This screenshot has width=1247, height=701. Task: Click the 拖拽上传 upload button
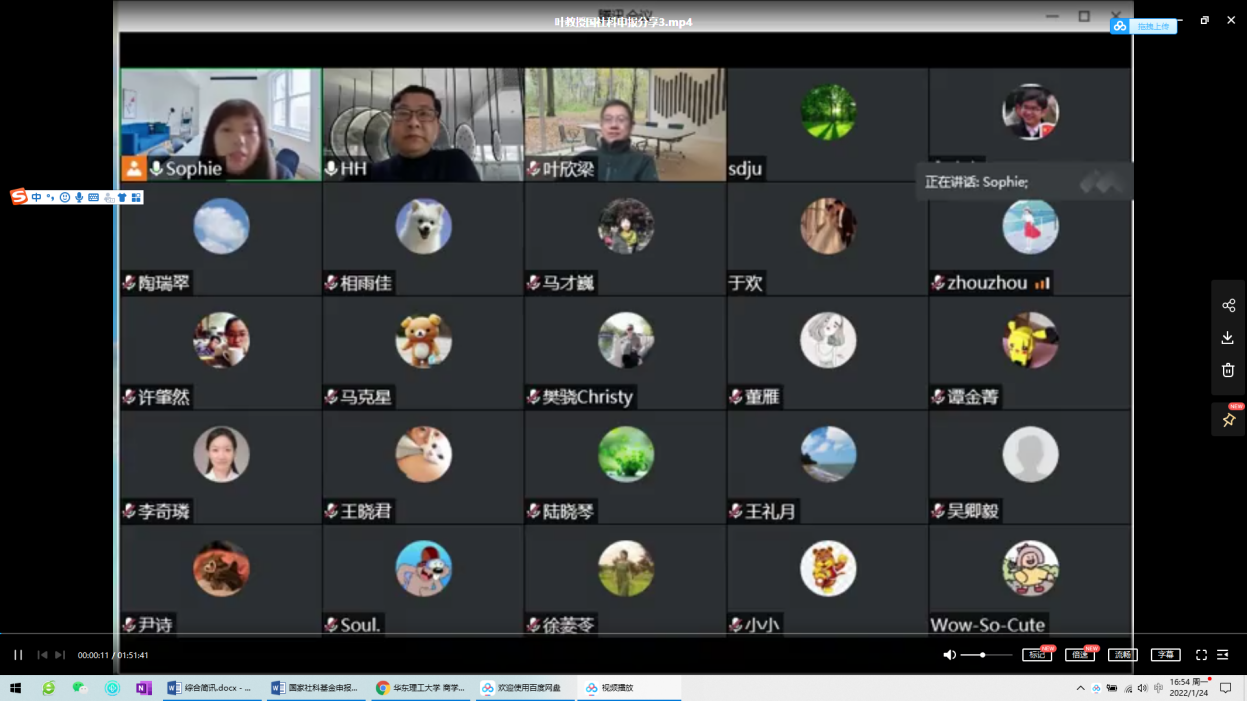1144,26
